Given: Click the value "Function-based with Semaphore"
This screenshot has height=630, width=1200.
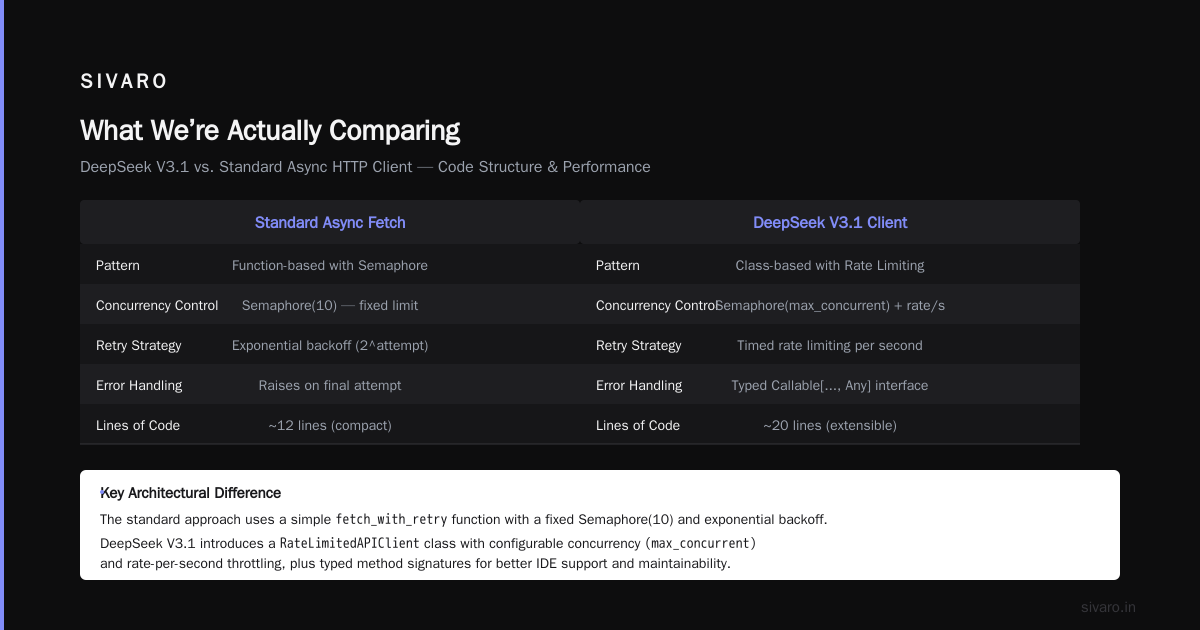Looking at the screenshot, I should (x=330, y=265).
